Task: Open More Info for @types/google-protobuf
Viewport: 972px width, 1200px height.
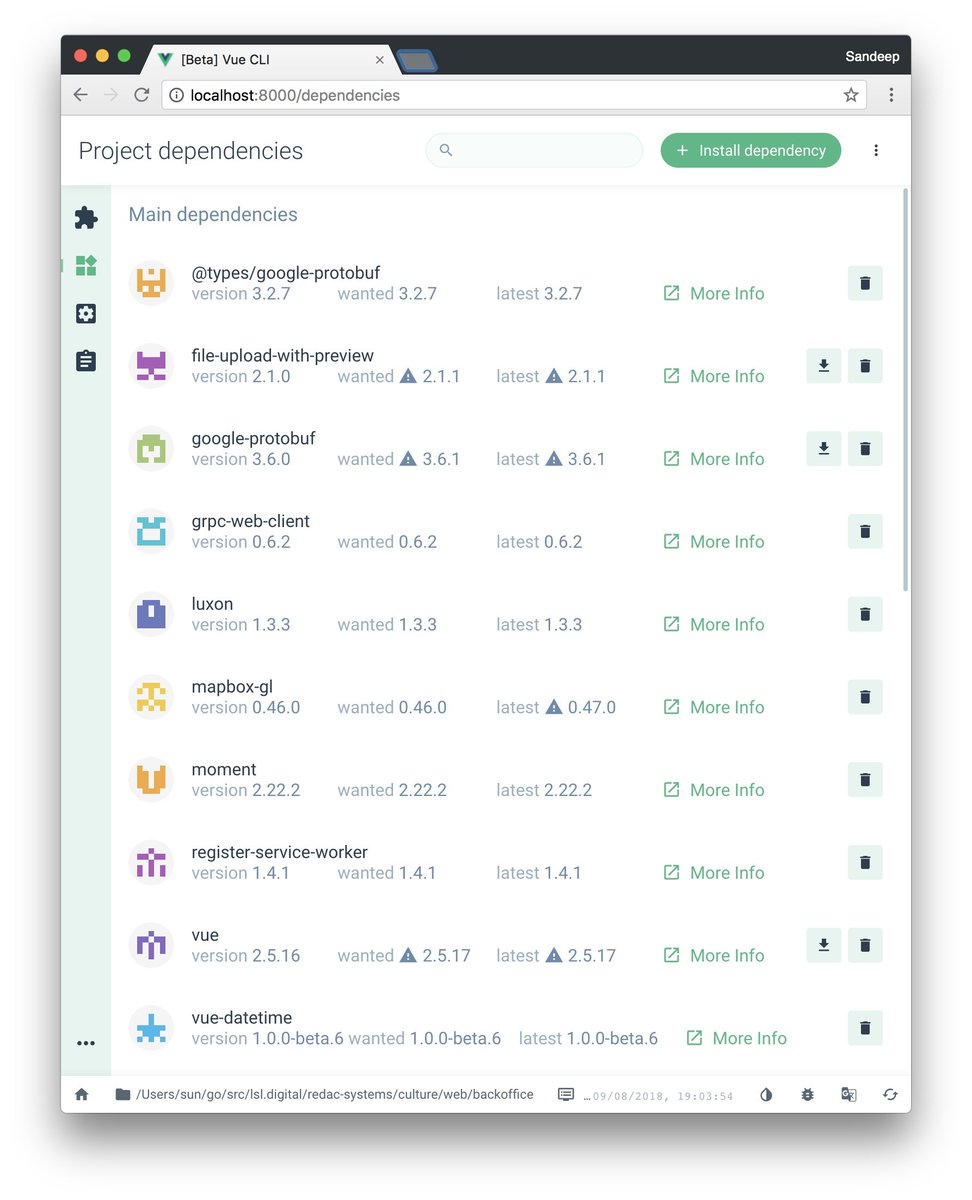Action: click(x=714, y=293)
